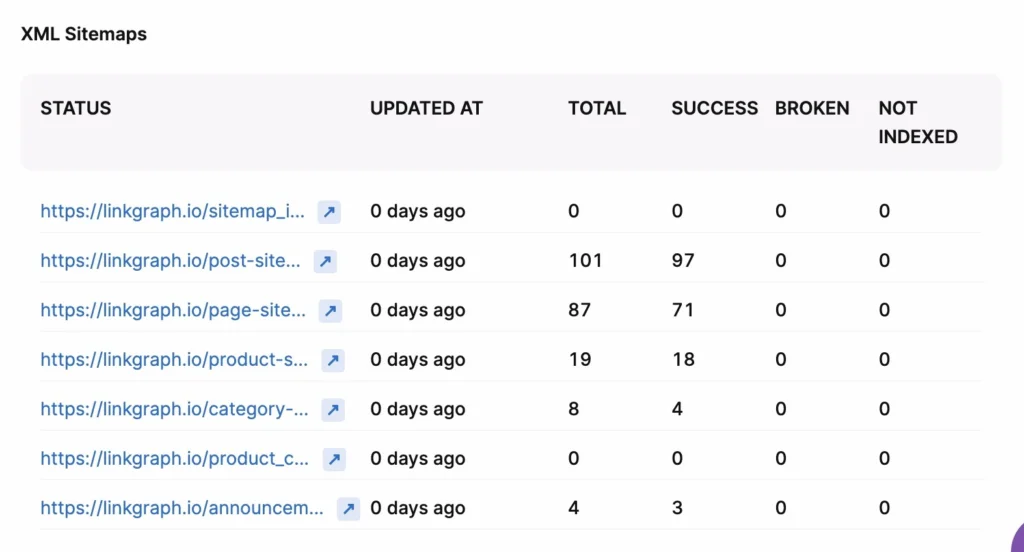Click the NOT INDEXED column header
Image resolution: width=1024 pixels, height=552 pixels.
(918, 122)
